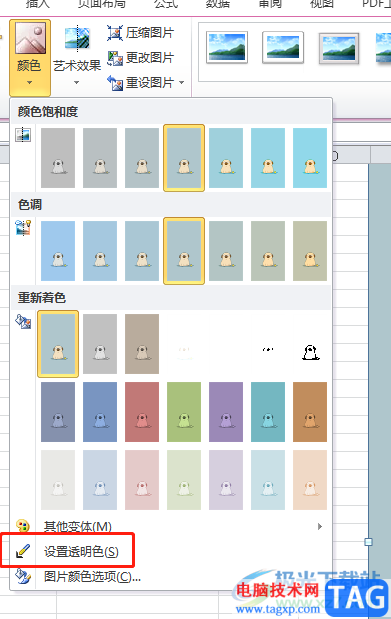The width and height of the screenshot is (391, 619).
Task: Open the 页面布局 ribbon tab
Action: [x=102, y=4]
